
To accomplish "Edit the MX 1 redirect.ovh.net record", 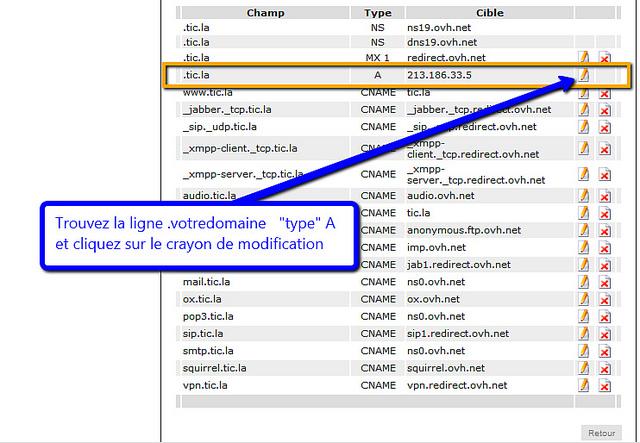I will coord(584,58).
